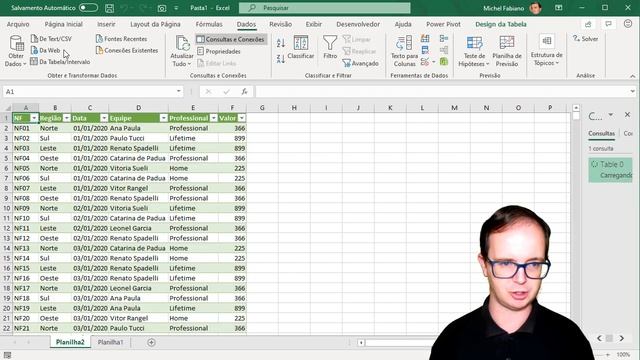Click the feedback smiley icon
The height and width of the screenshot is (360, 640).
tap(628, 24)
